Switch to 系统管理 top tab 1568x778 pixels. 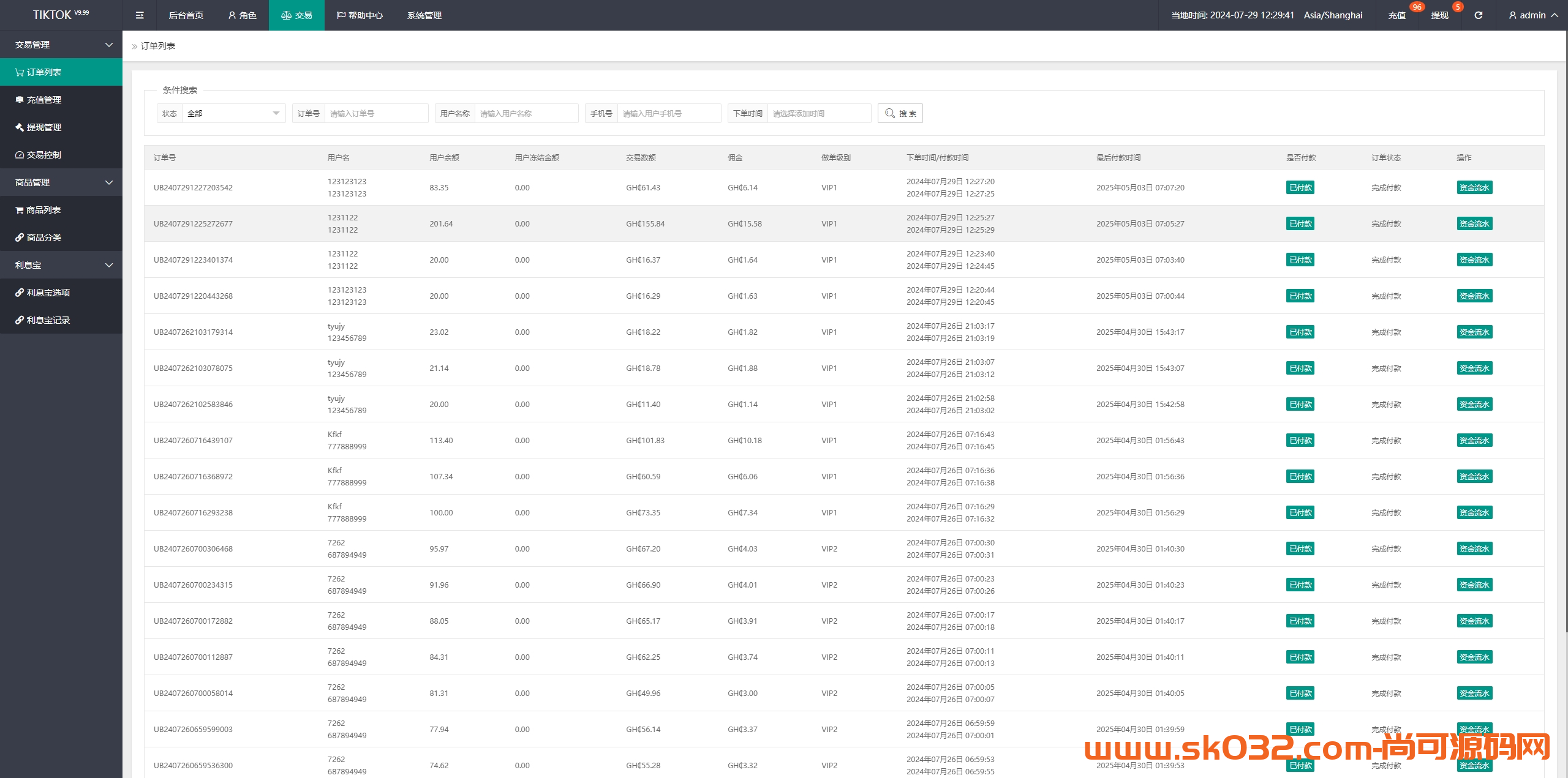pyautogui.click(x=424, y=15)
